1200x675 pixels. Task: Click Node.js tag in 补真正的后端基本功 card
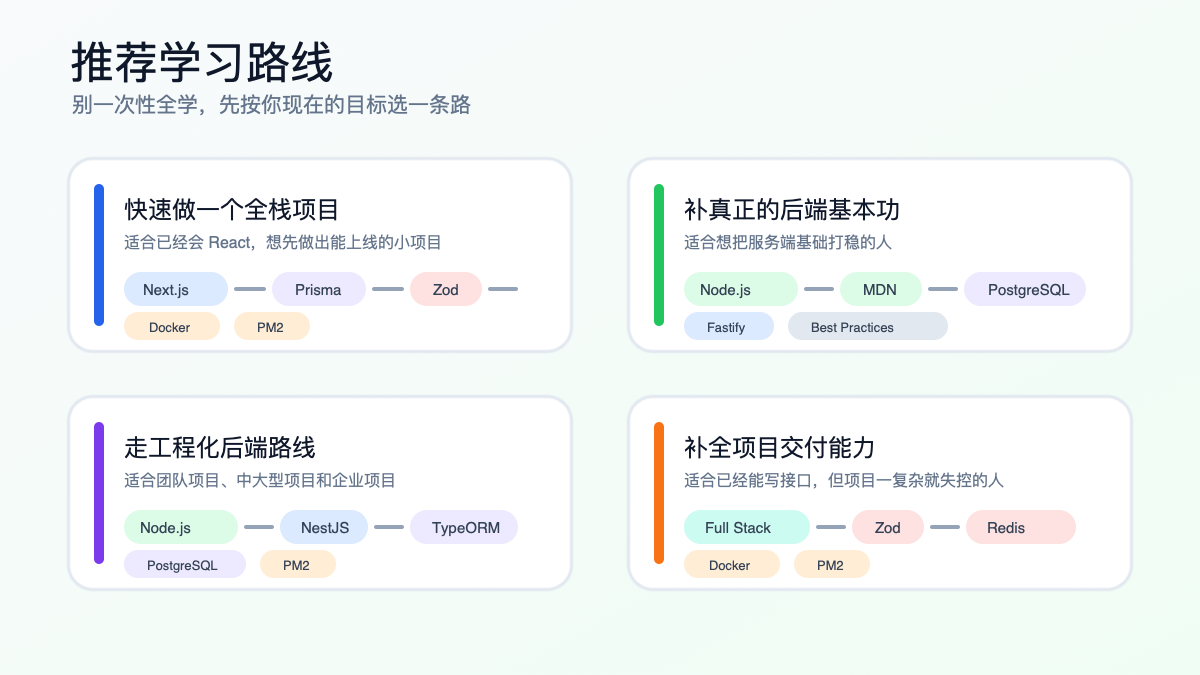741,289
